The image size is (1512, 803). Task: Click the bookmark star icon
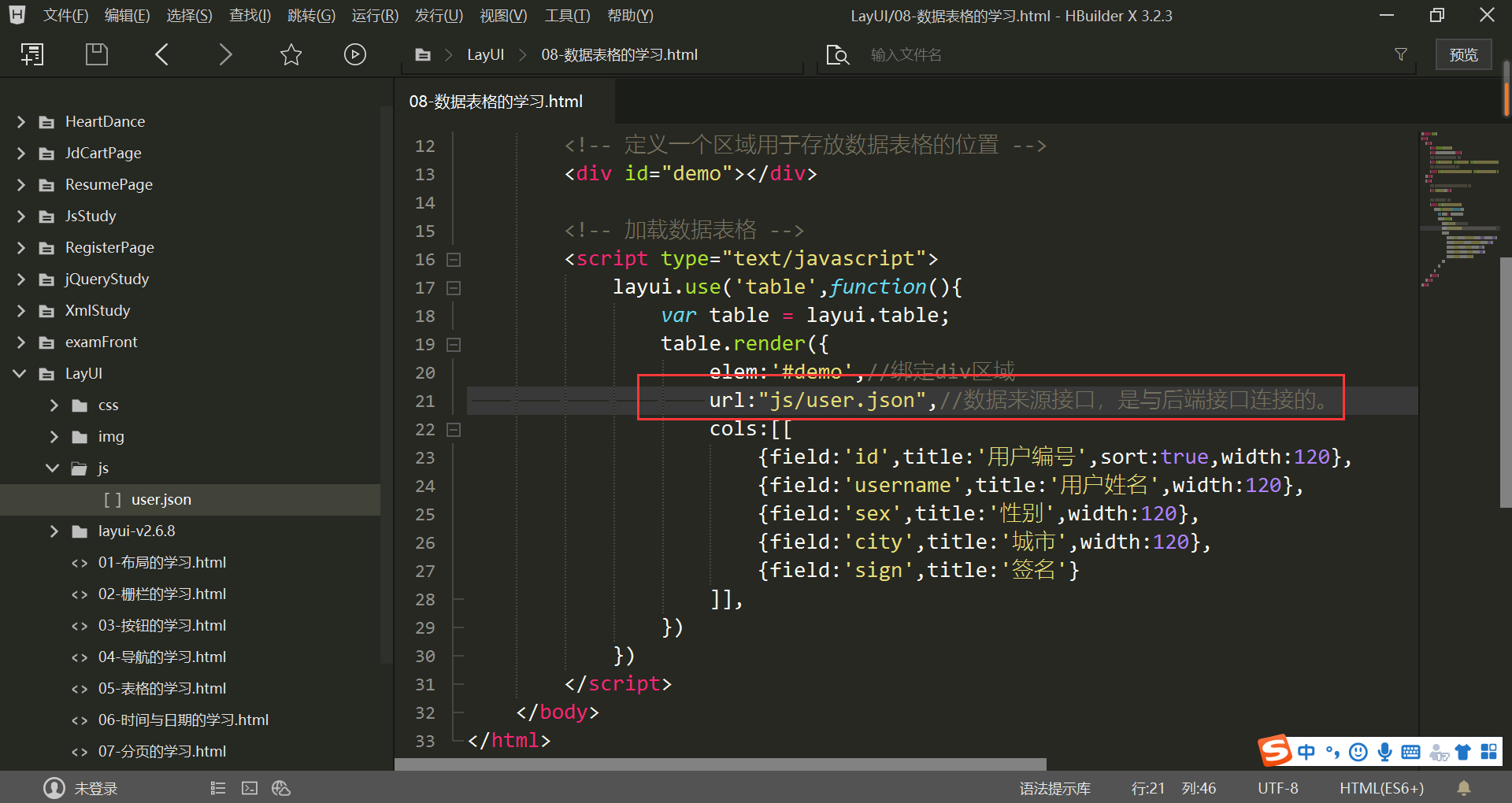pyautogui.click(x=291, y=54)
